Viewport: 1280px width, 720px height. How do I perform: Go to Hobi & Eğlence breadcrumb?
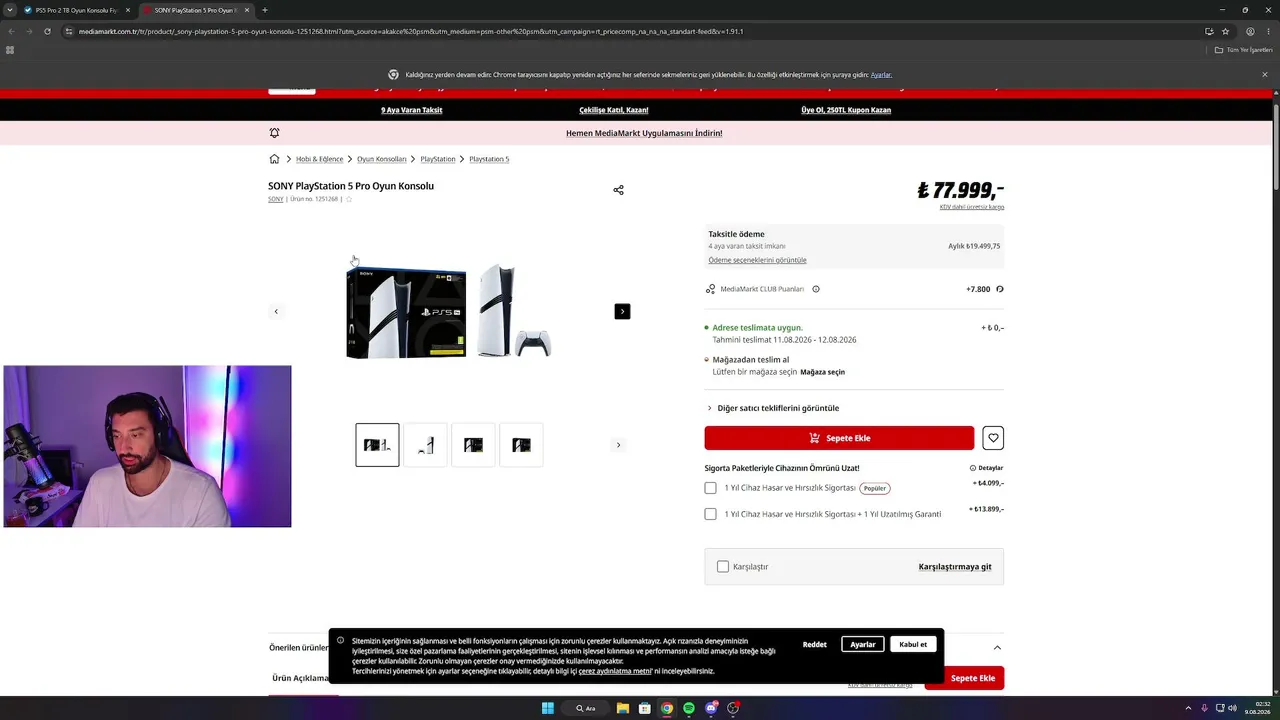(320, 159)
